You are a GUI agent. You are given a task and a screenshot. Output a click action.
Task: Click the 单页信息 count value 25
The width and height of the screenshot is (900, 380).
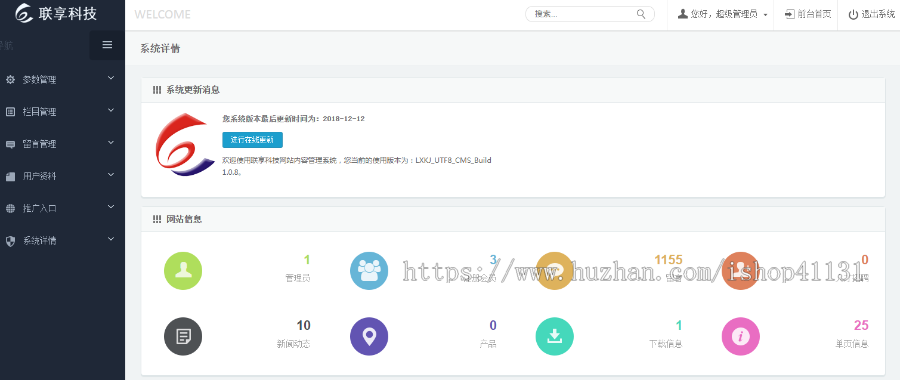coord(862,325)
